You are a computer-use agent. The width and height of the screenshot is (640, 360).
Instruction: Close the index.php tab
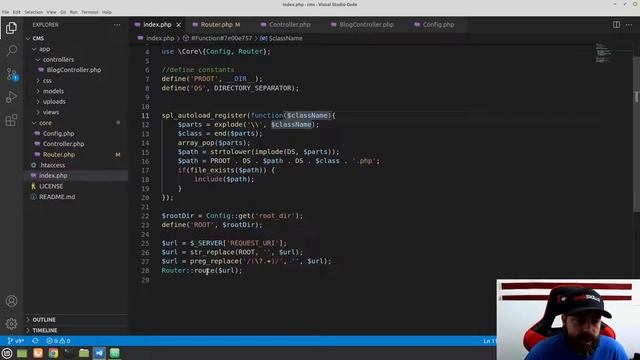click(178, 25)
